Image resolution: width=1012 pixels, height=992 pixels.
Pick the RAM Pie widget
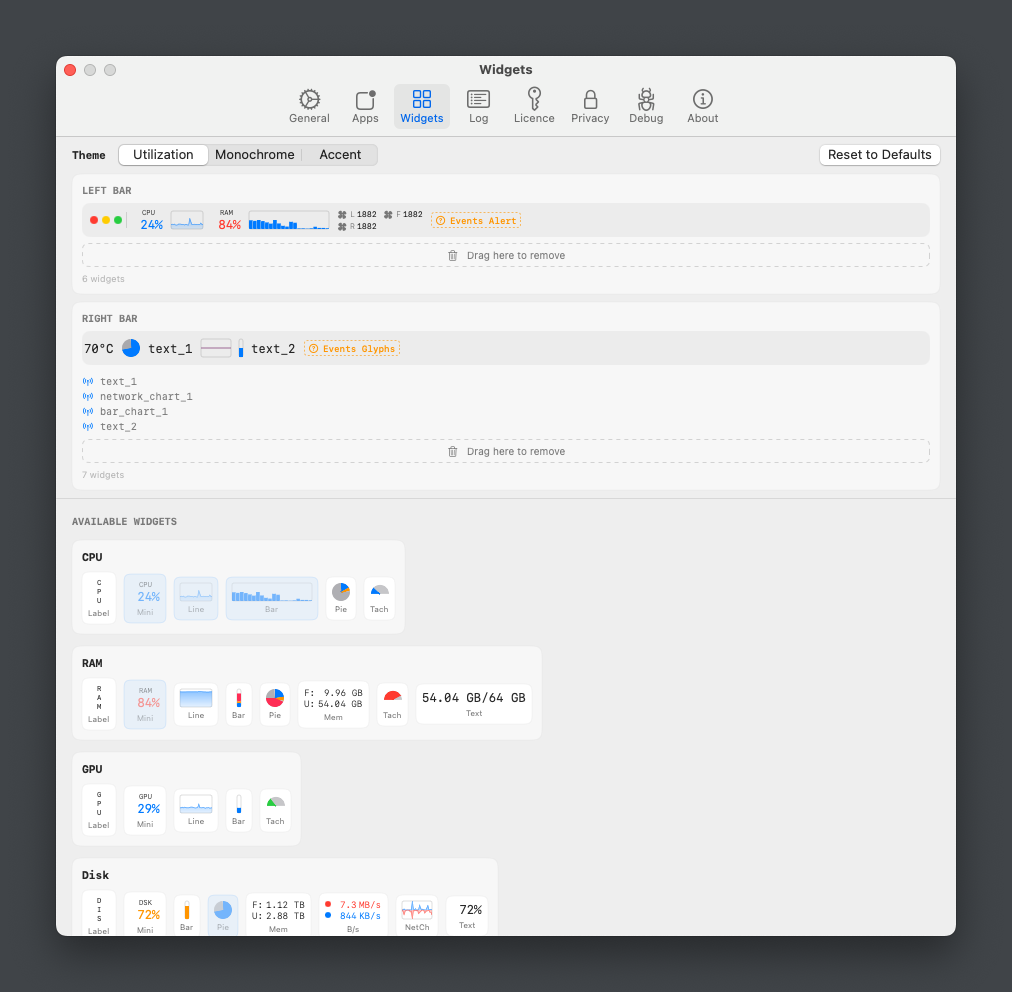(x=275, y=704)
